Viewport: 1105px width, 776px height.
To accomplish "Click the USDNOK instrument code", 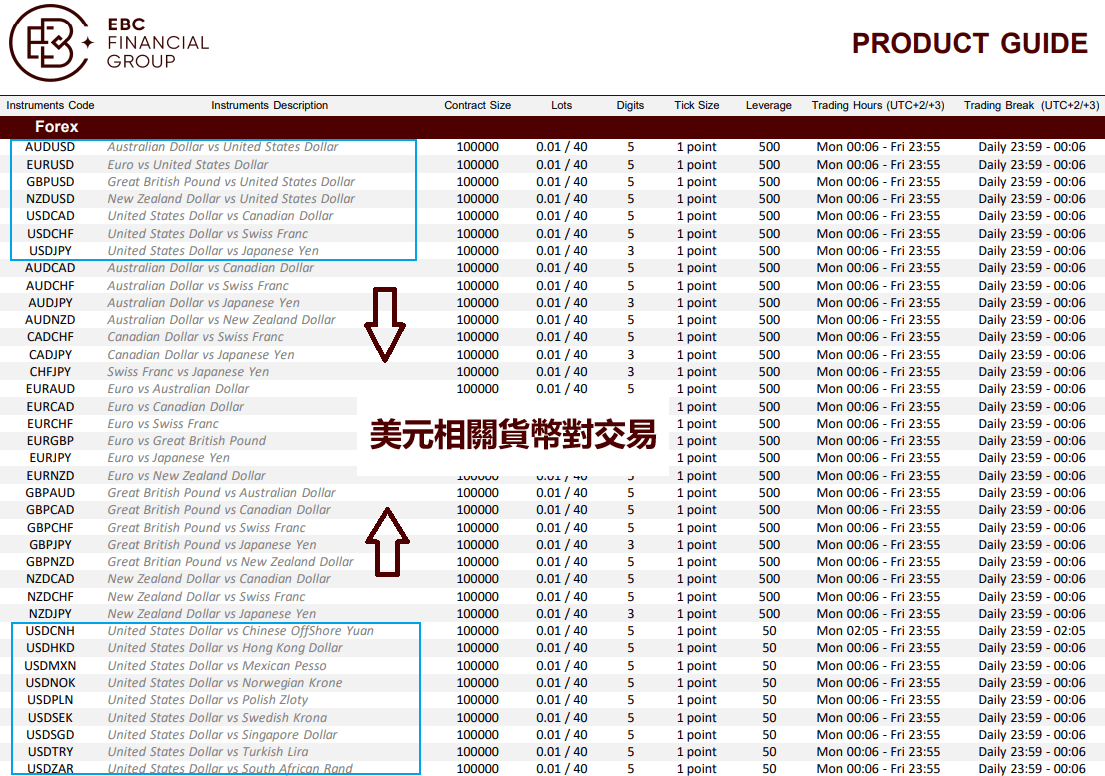I will [x=50, y=683].
